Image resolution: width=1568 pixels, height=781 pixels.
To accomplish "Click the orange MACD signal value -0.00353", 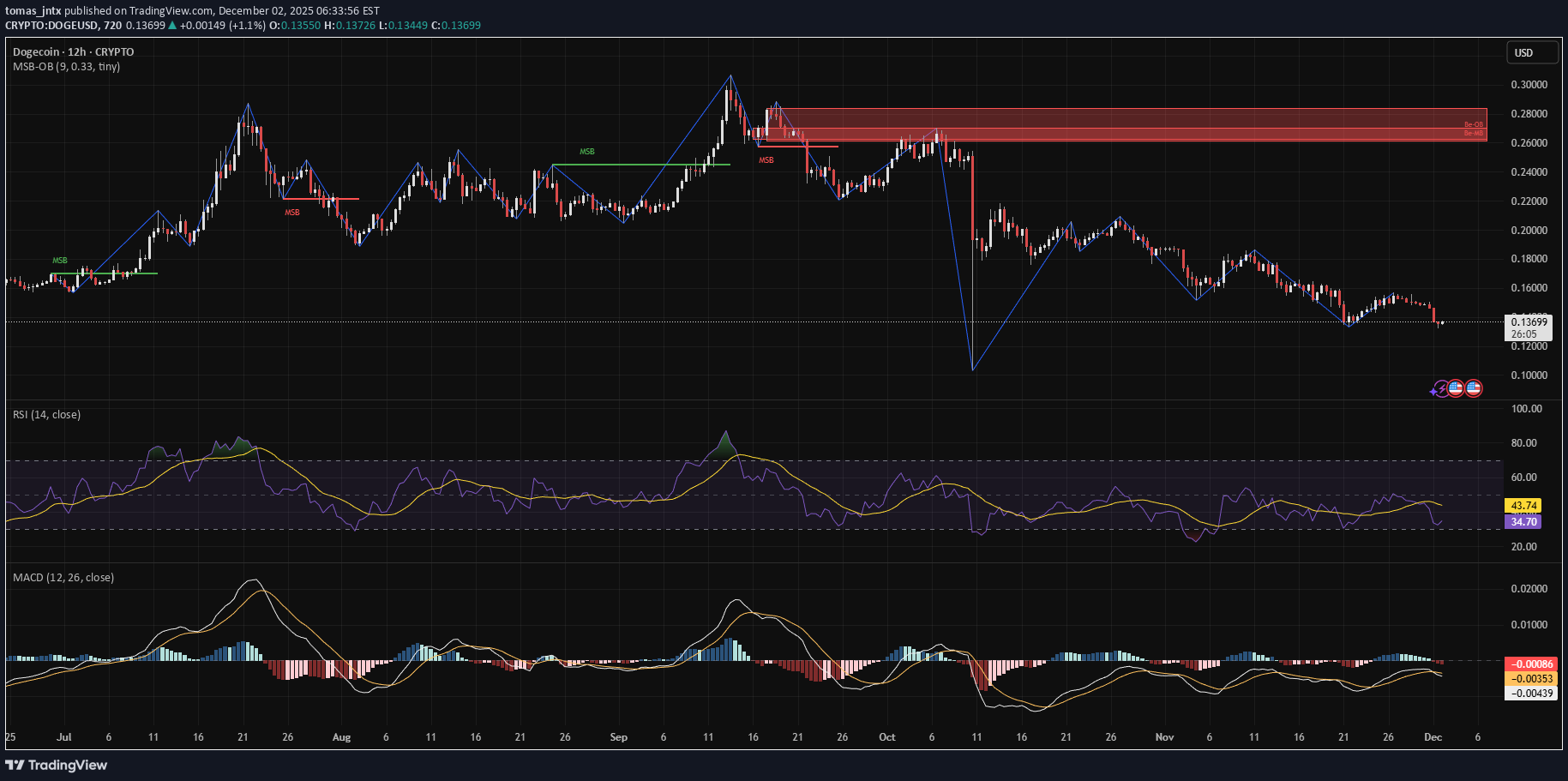I will 1531,679.
